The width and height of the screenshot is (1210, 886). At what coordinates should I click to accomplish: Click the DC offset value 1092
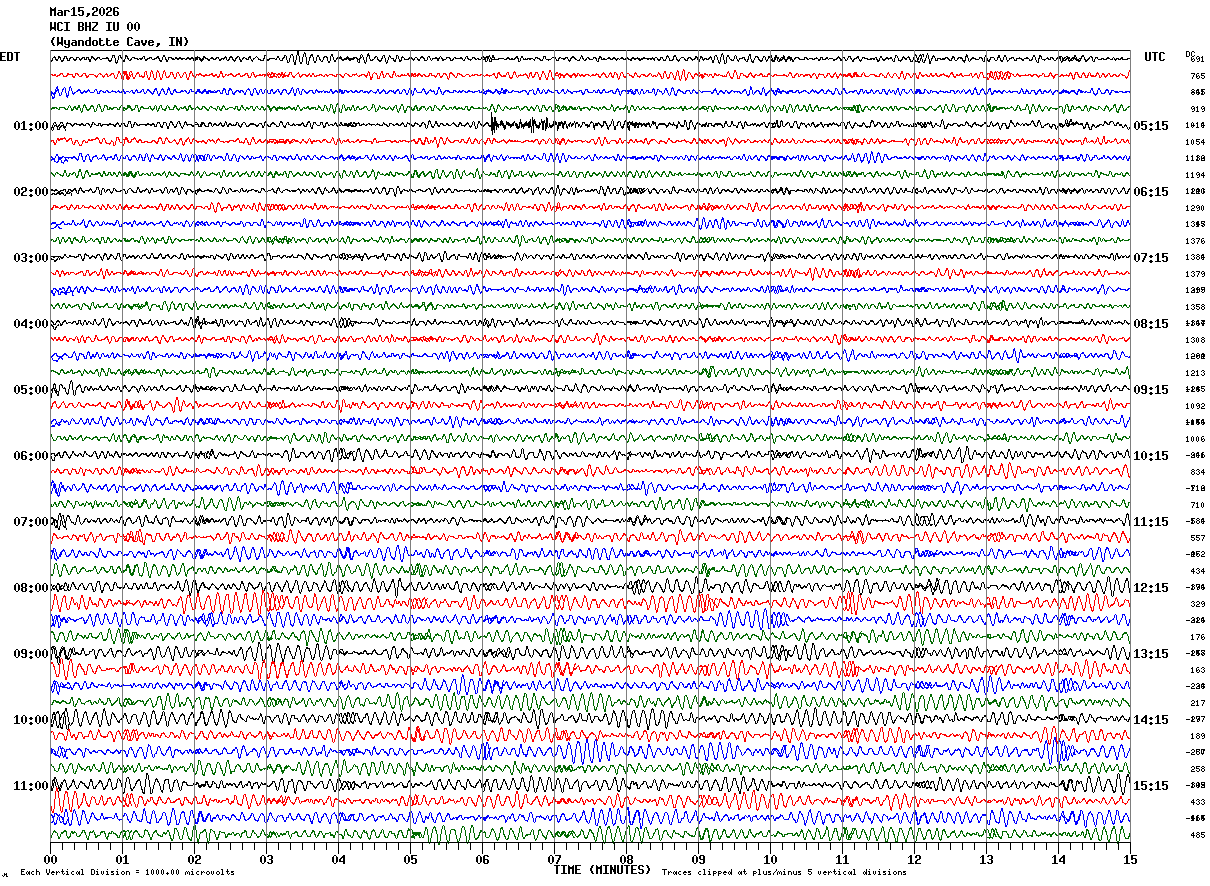pyautogui.click(x=1195, y=406)
